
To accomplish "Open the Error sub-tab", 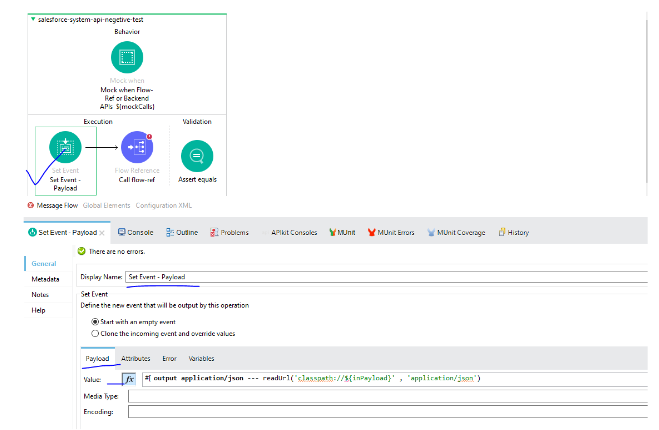I will pos(169,359).
